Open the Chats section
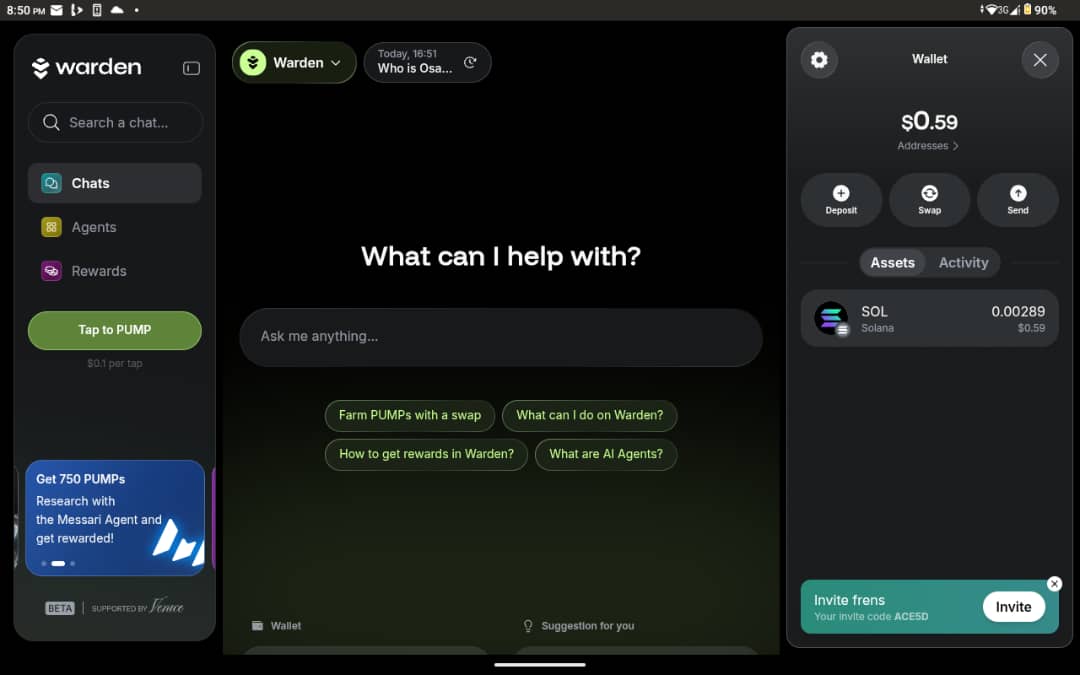The height and width of the screenshot is (675, 1080). 115,183
